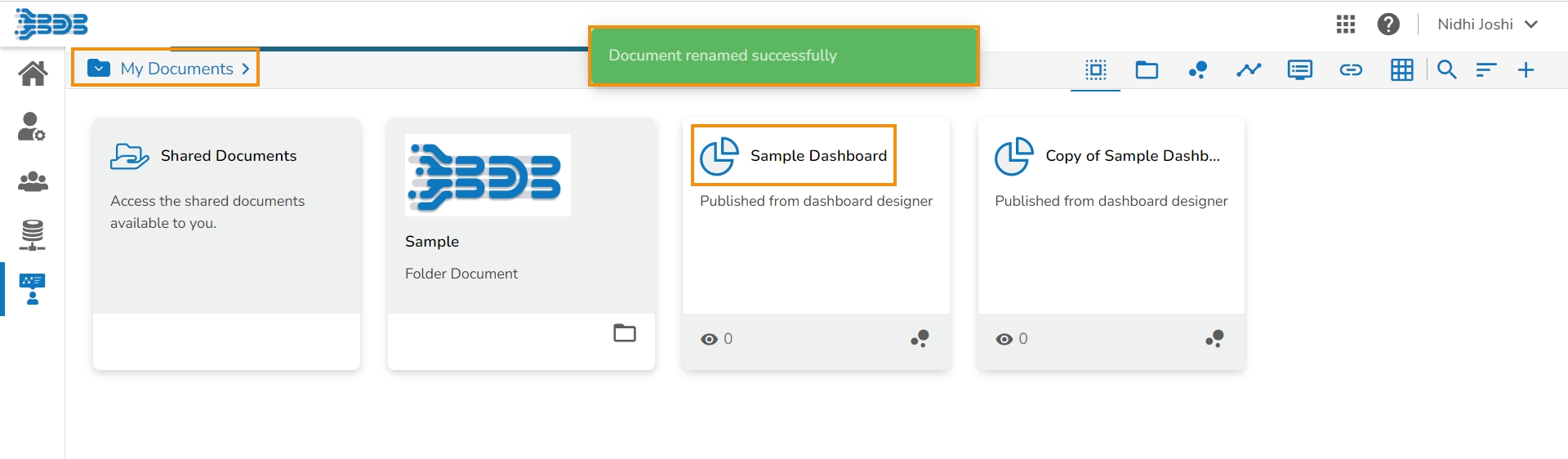Click the My Documents folder dropdown icon
Viewport: 1568px width, 459px height.
[99, 68]
